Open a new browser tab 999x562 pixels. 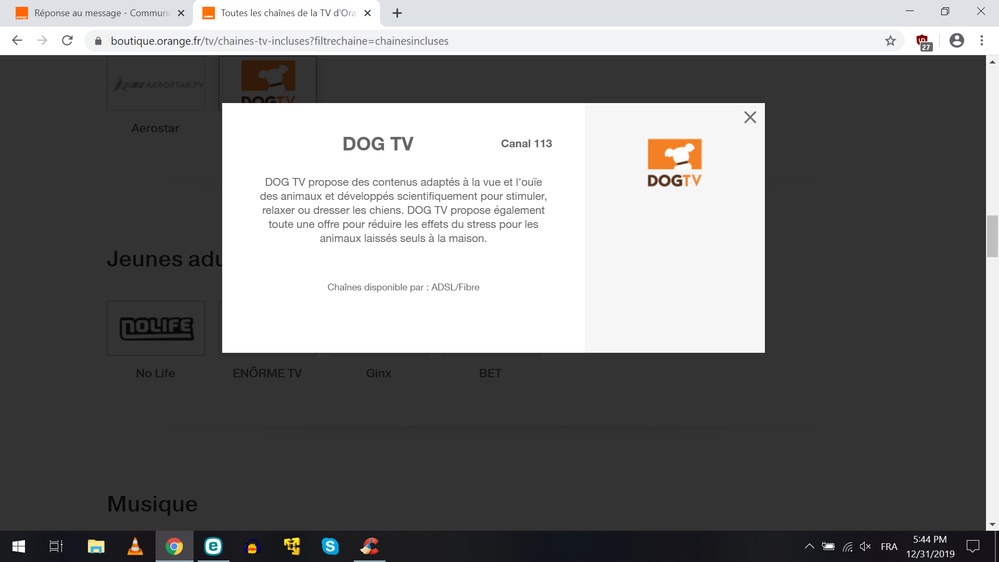click(x=397, y=13)
